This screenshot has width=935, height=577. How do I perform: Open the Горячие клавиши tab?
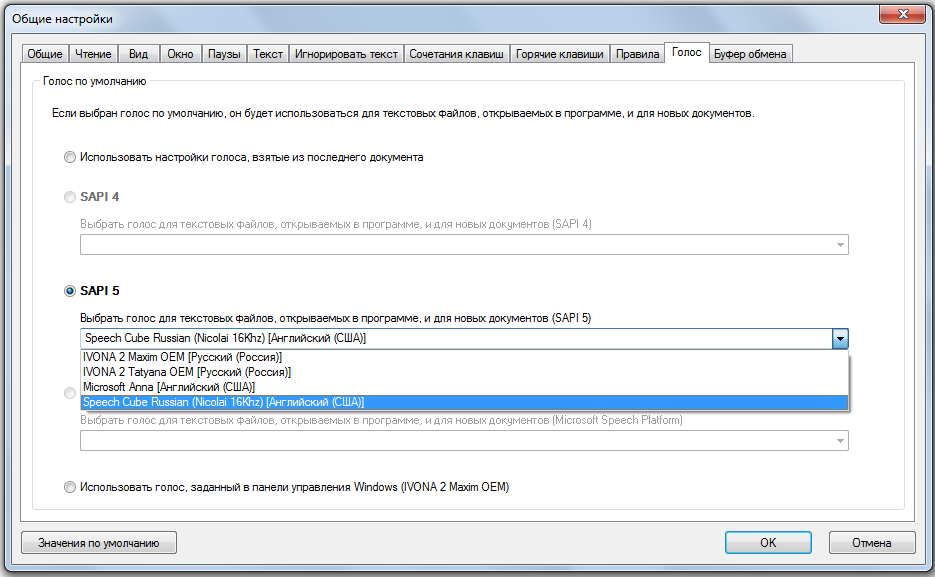(x=559, y=54)
